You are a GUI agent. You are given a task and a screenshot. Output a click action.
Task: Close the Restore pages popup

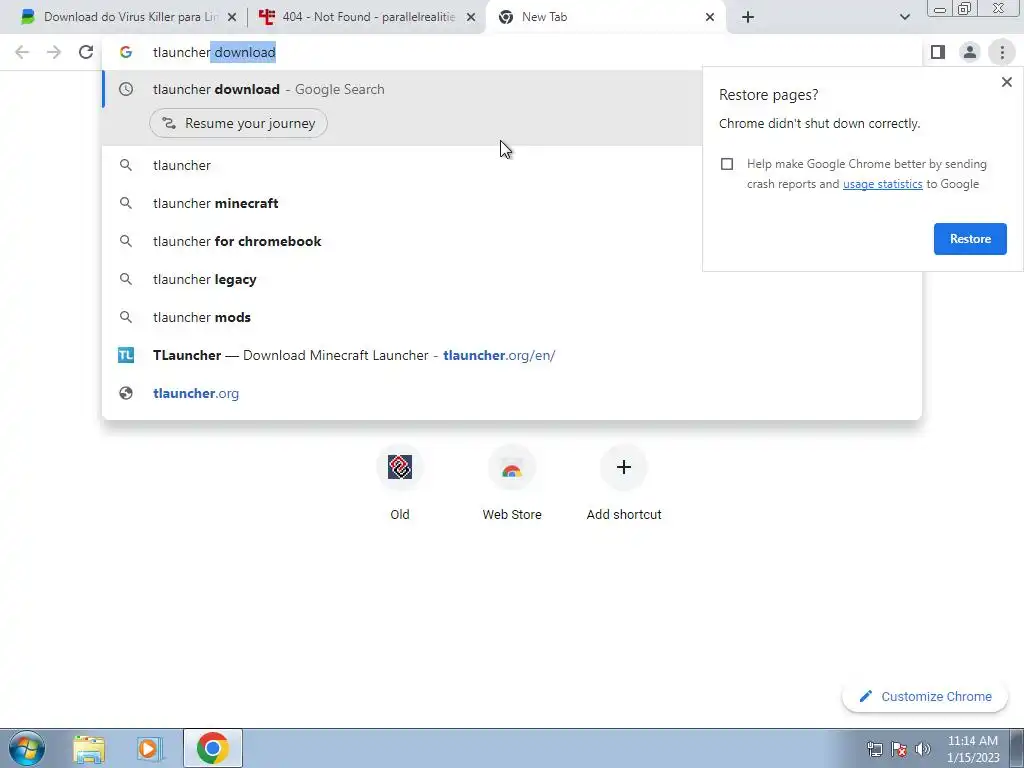point(1006,82)
